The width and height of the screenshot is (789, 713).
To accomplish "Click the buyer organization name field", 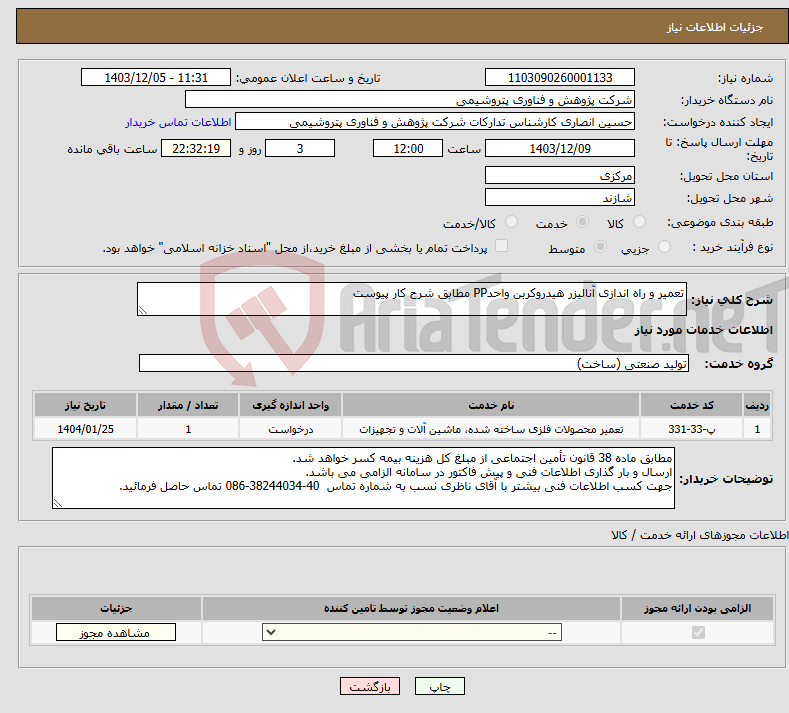I will tap(410, 100).
